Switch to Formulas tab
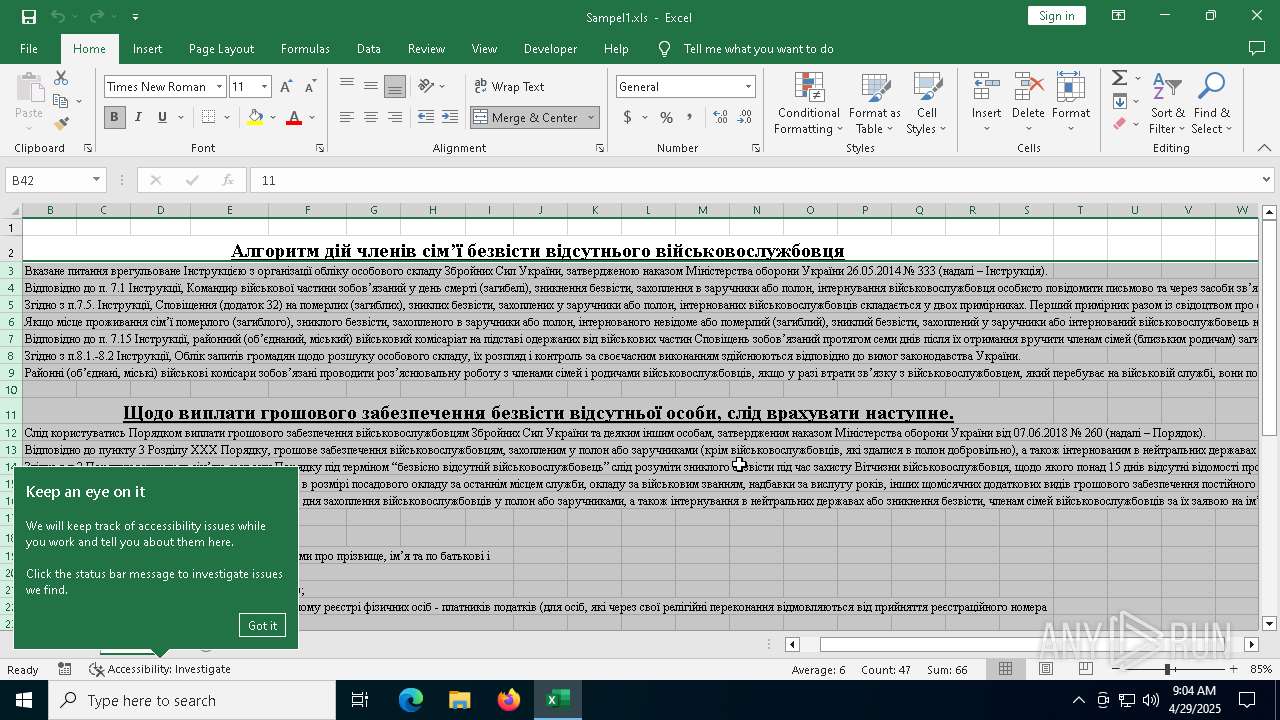 pyautogui.click(x=305, y=48)
